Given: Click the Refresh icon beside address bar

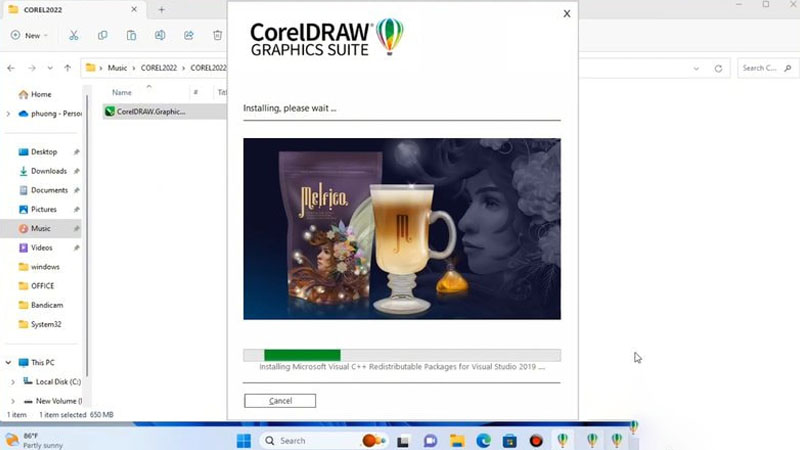Looking at the screenshot, I should (x=718, y=68).
